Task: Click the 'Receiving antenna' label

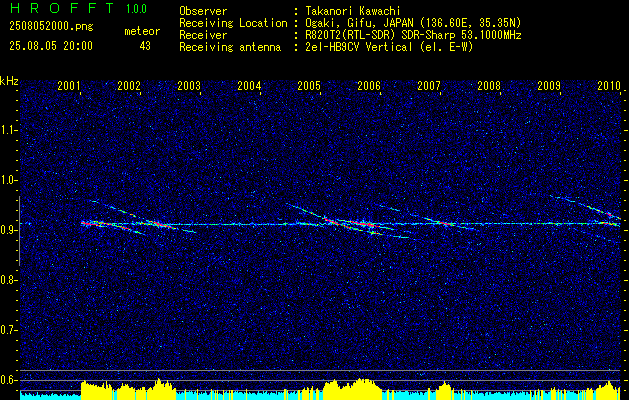Action: [x=230, y=47]
